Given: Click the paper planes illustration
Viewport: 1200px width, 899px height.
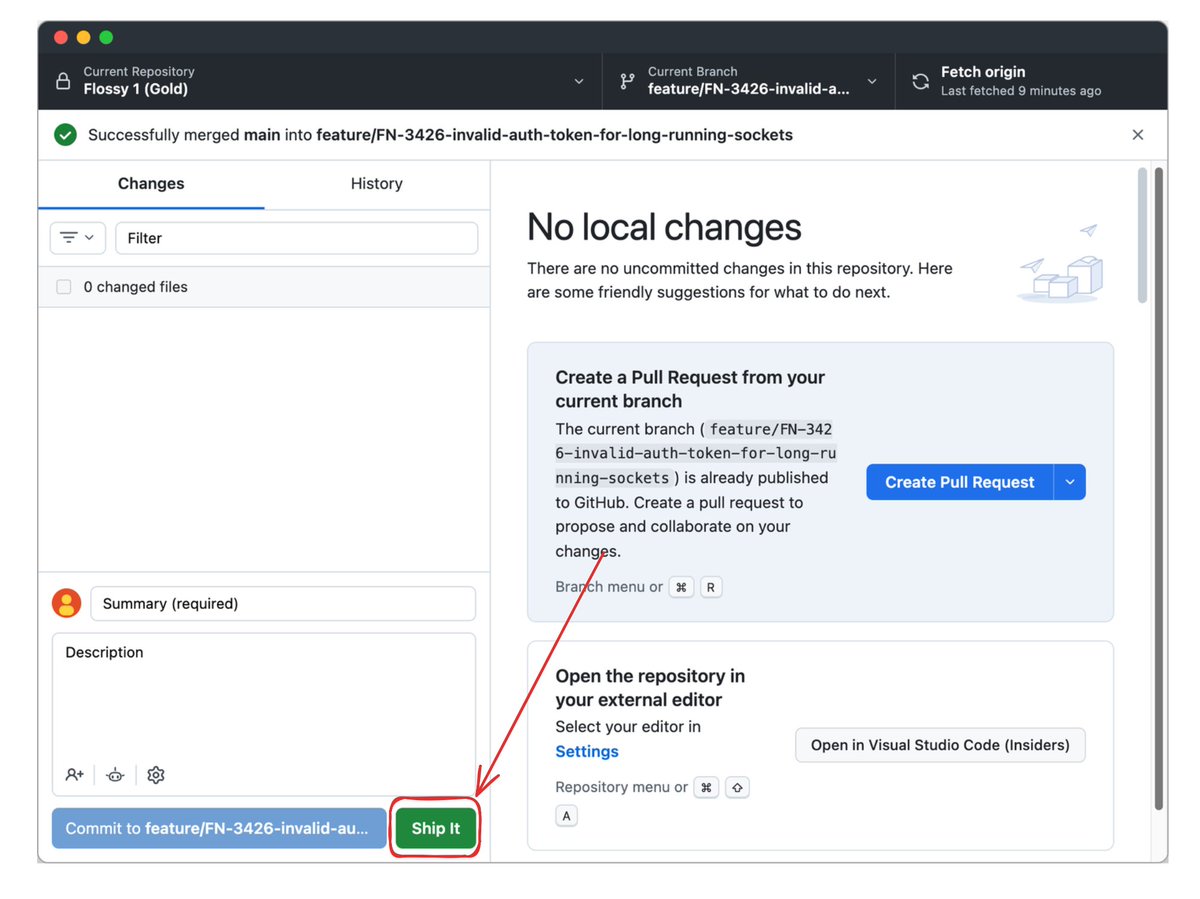Looking at the screenshot, I should click(x=1061, y=263).
